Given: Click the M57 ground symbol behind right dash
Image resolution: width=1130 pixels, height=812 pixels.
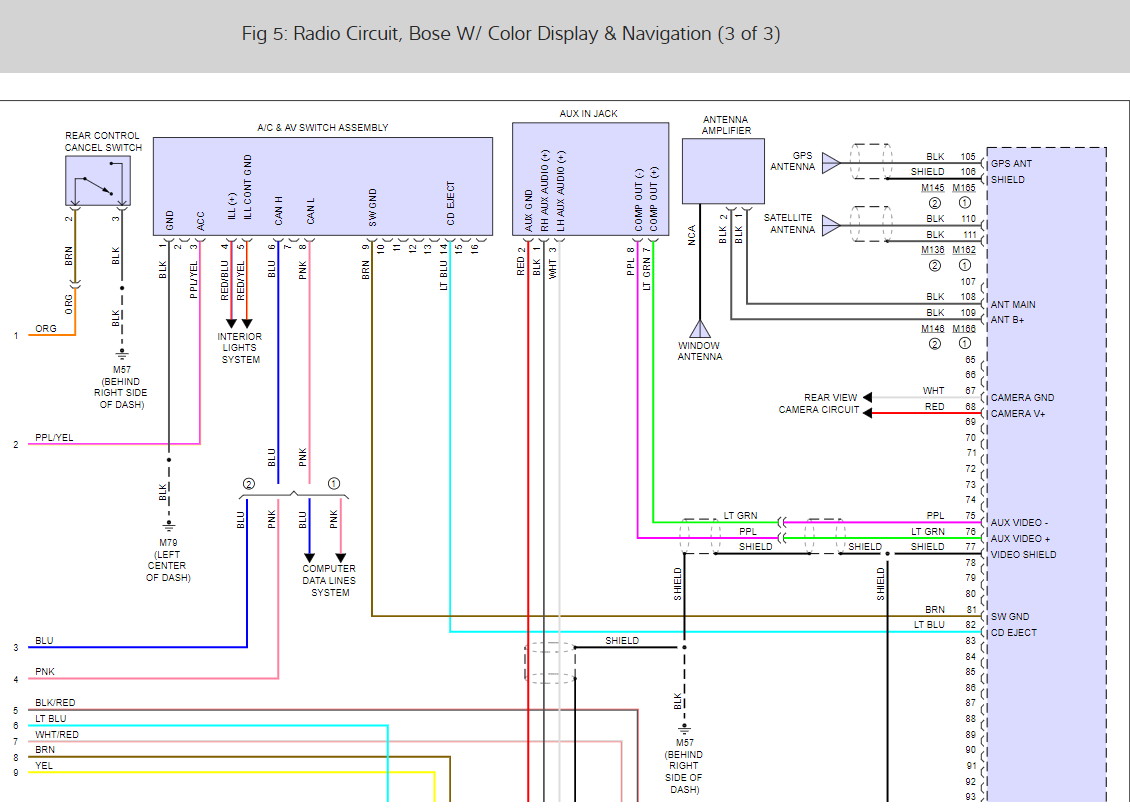Looking at the screenshot, I should click(120, 353).
